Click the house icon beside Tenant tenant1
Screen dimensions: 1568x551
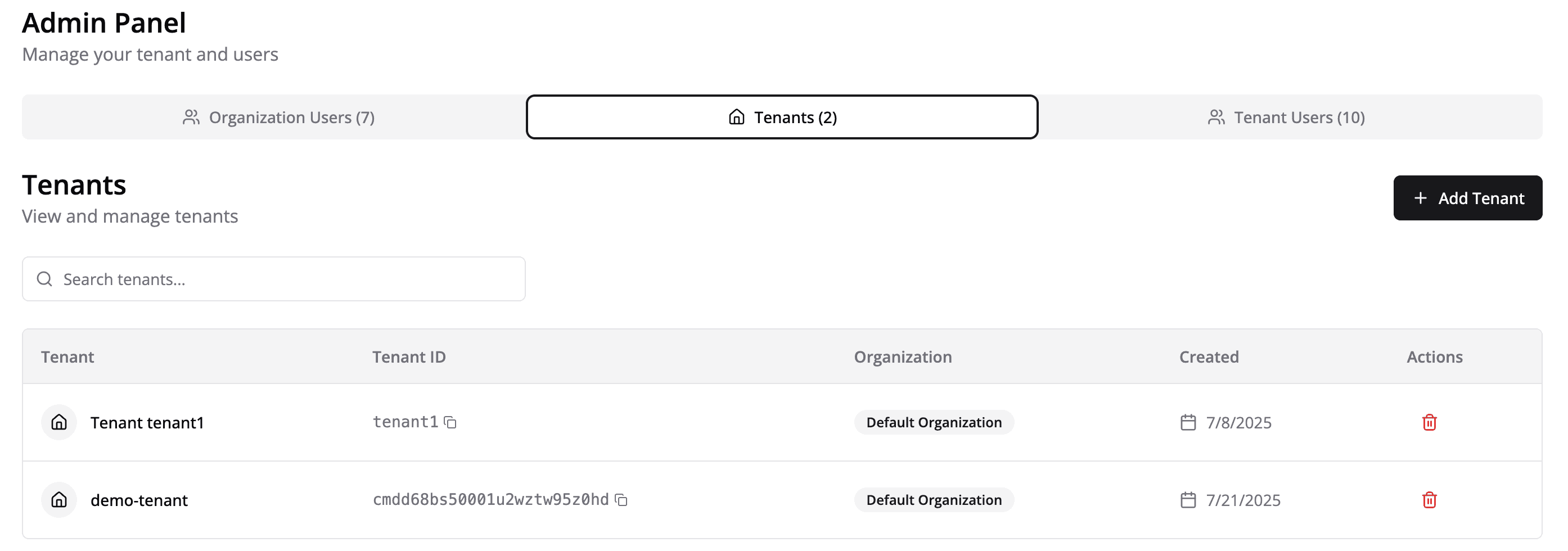(58, 422)
